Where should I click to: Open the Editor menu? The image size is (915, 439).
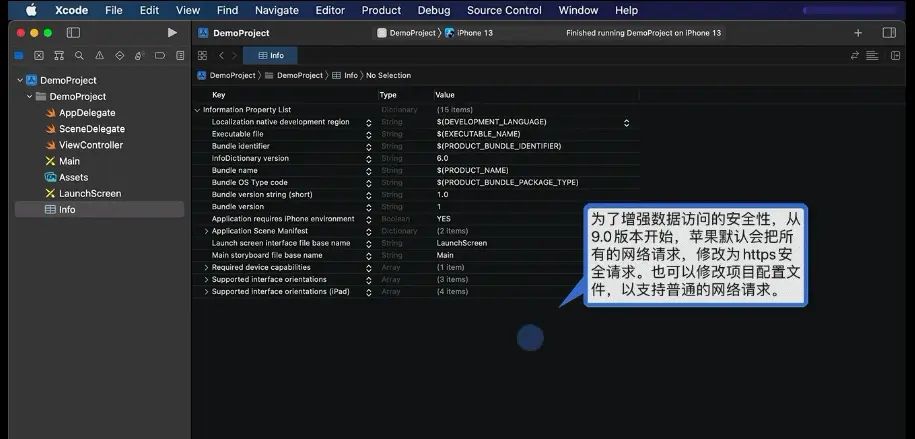330,10
